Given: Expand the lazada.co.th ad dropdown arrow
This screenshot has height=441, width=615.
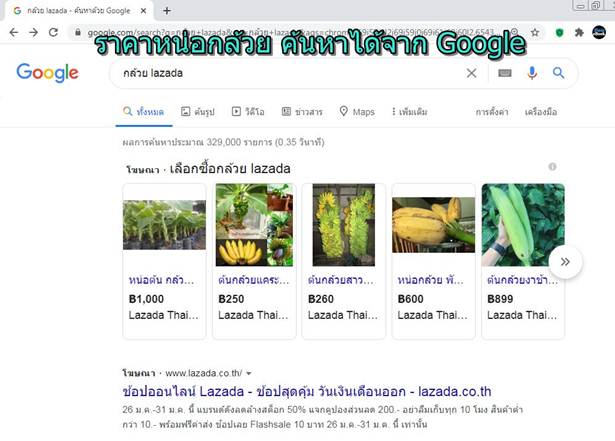Looking at the screenshot, I should pos(249,374).
